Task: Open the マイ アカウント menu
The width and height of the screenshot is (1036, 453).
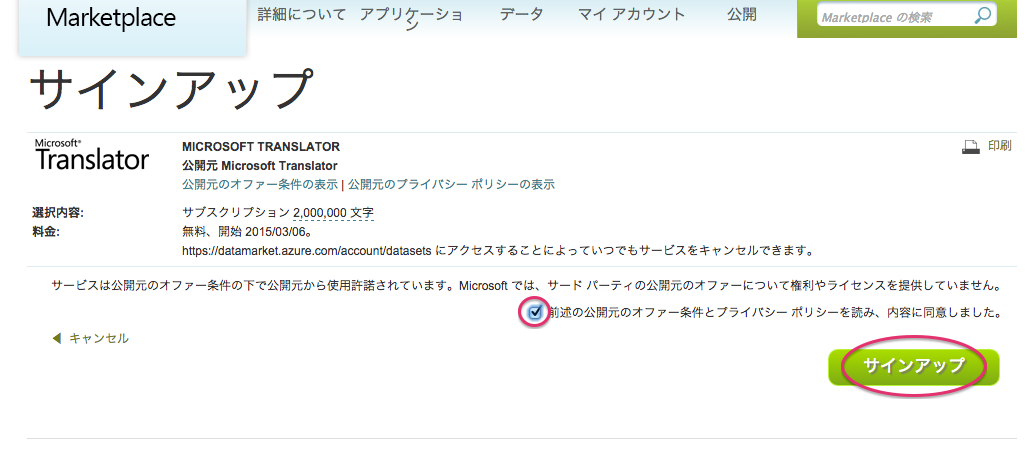Action: [632, 15]
